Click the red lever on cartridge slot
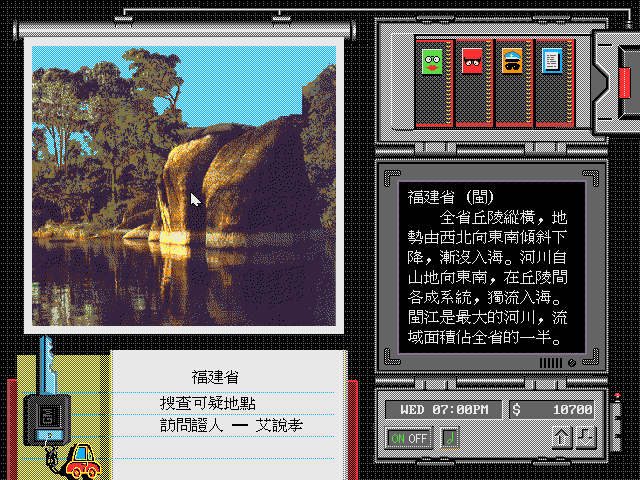Viewport: 640px width, 480px height. pyautogui.click(x=624, y=83)
